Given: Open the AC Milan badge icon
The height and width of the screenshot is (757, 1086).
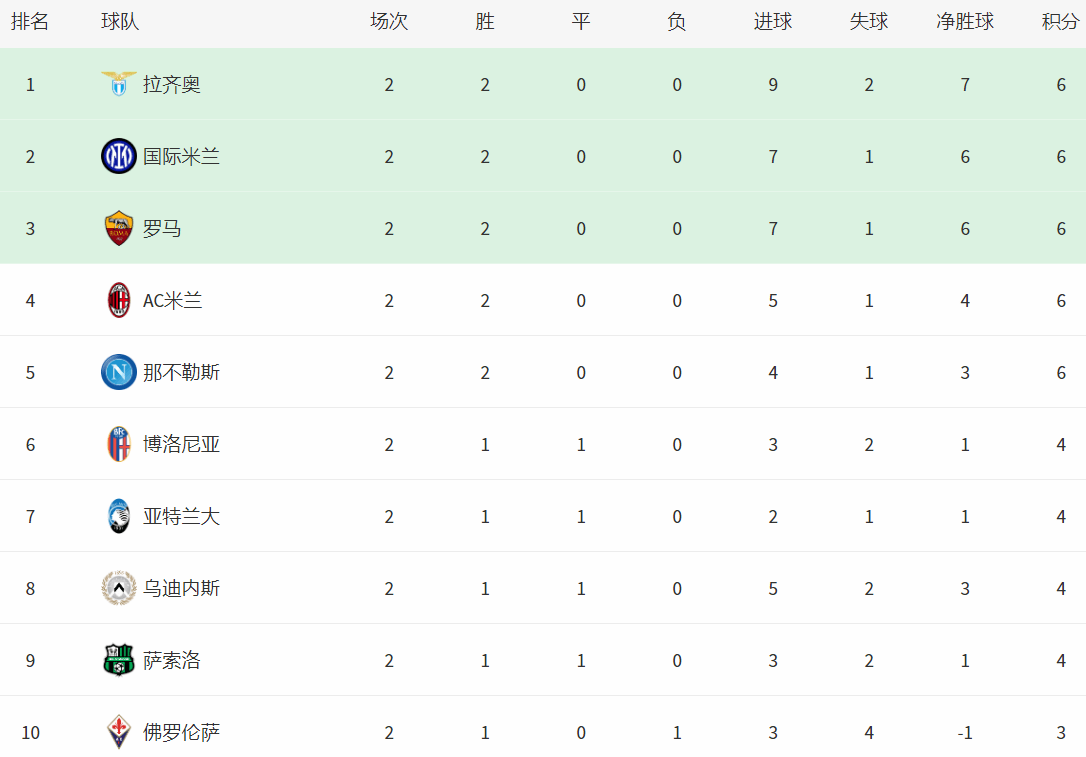Looking at the screenshot, I should [x=118, y=300].
